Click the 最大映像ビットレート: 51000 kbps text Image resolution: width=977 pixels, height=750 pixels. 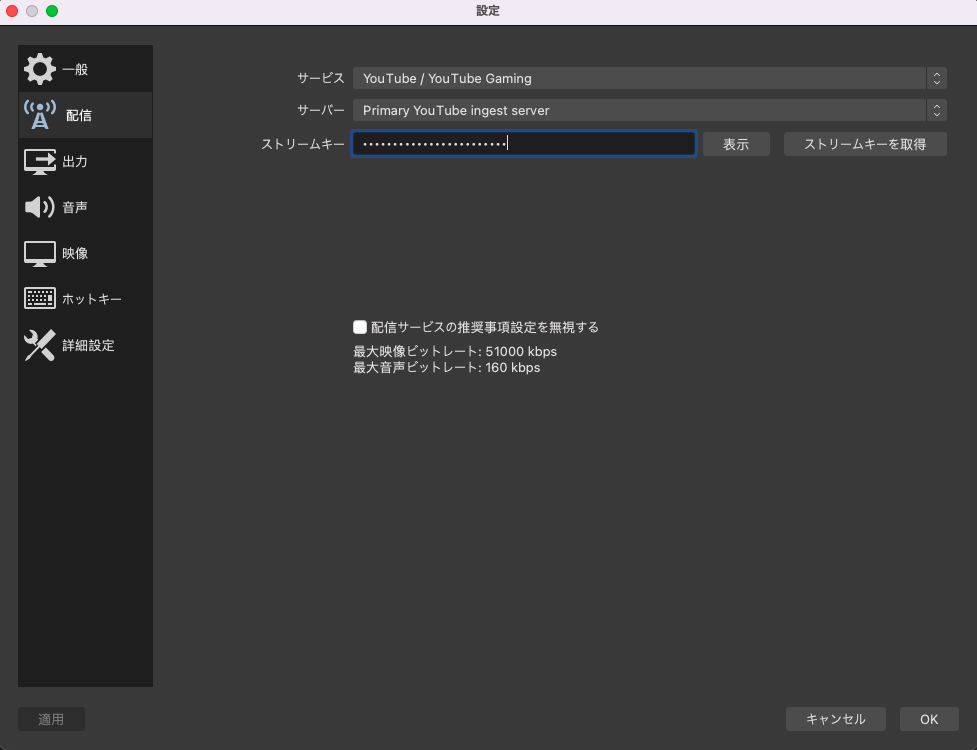click(455, 351)
